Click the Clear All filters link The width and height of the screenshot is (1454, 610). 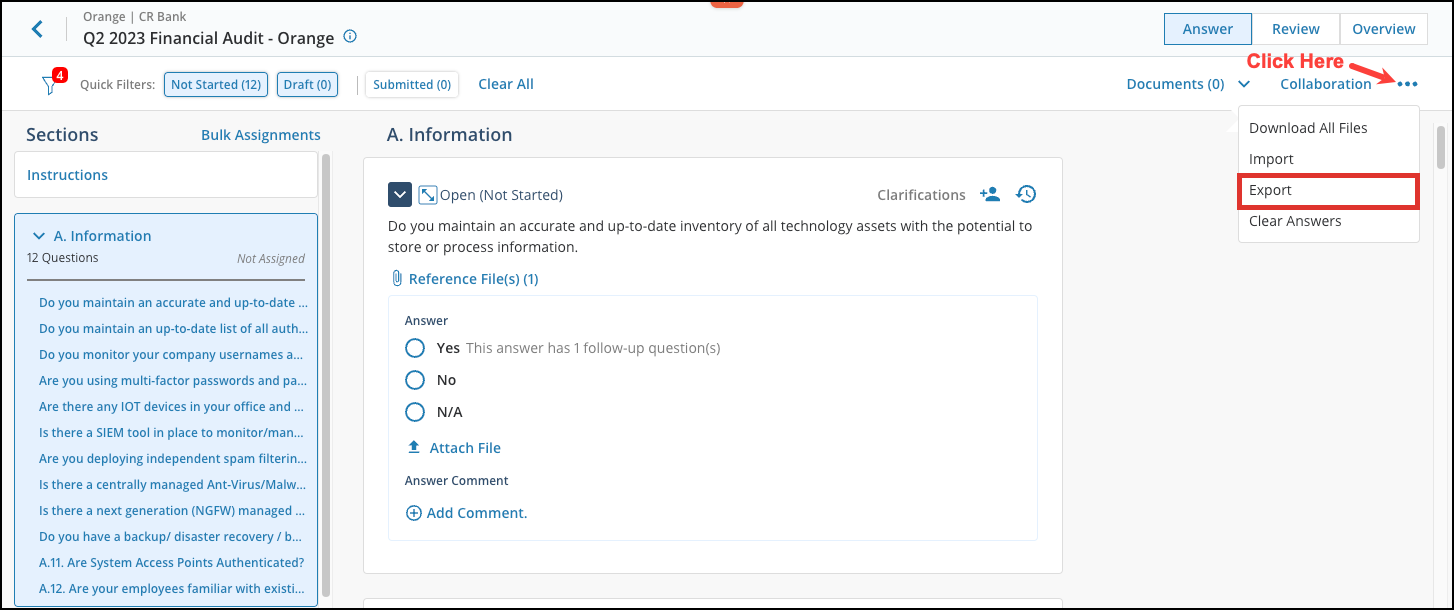pyautogui.click(x=506, y=84)
